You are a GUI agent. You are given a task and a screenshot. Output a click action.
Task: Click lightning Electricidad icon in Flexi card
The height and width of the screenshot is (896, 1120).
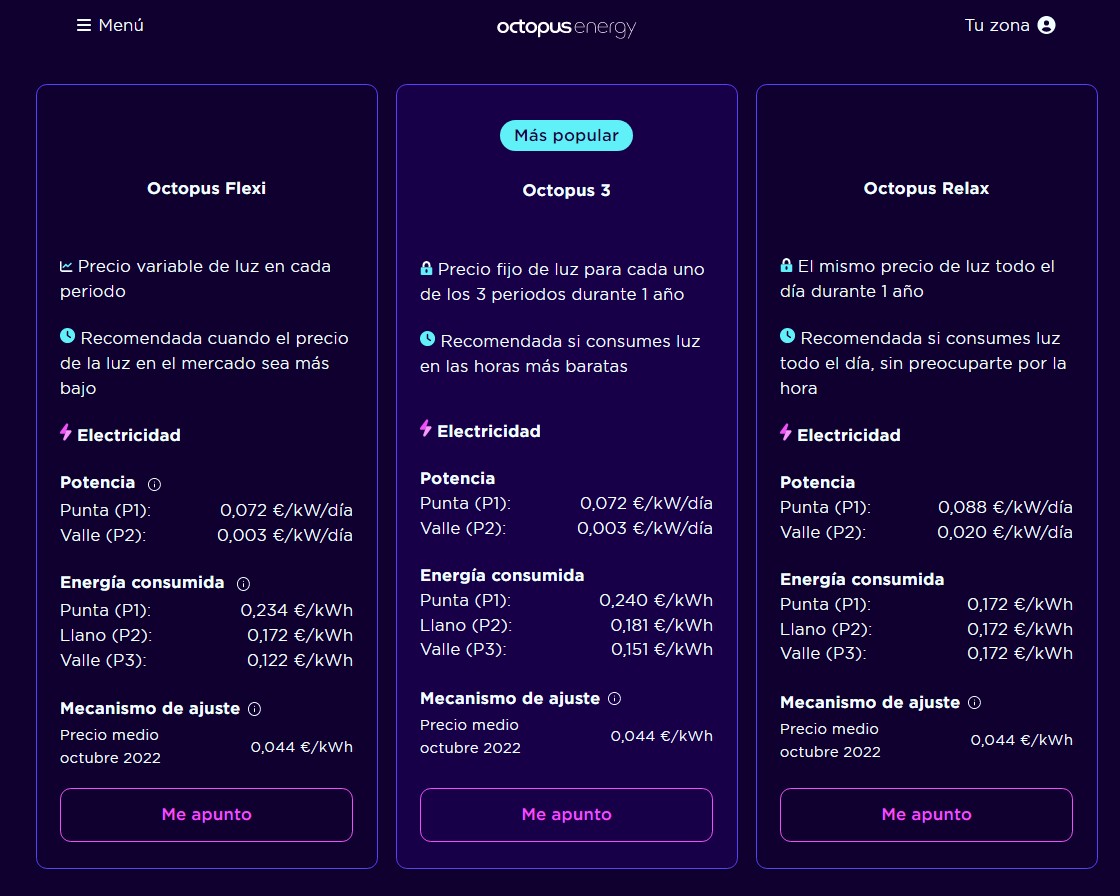[x=66, y=432]
